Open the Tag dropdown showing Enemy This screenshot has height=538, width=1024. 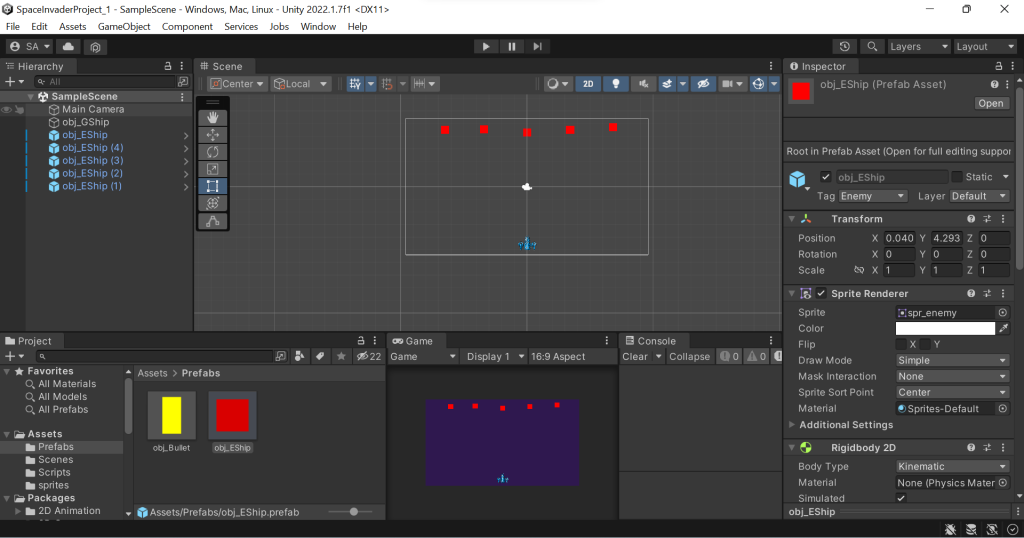873,196
